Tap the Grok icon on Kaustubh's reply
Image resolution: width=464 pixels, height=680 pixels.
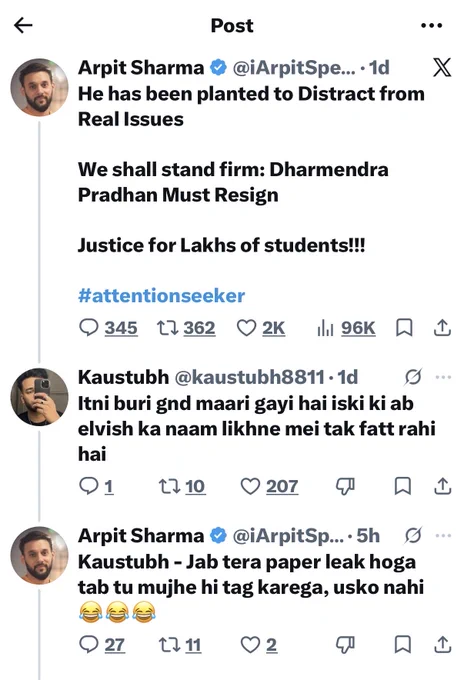(413, 377)
